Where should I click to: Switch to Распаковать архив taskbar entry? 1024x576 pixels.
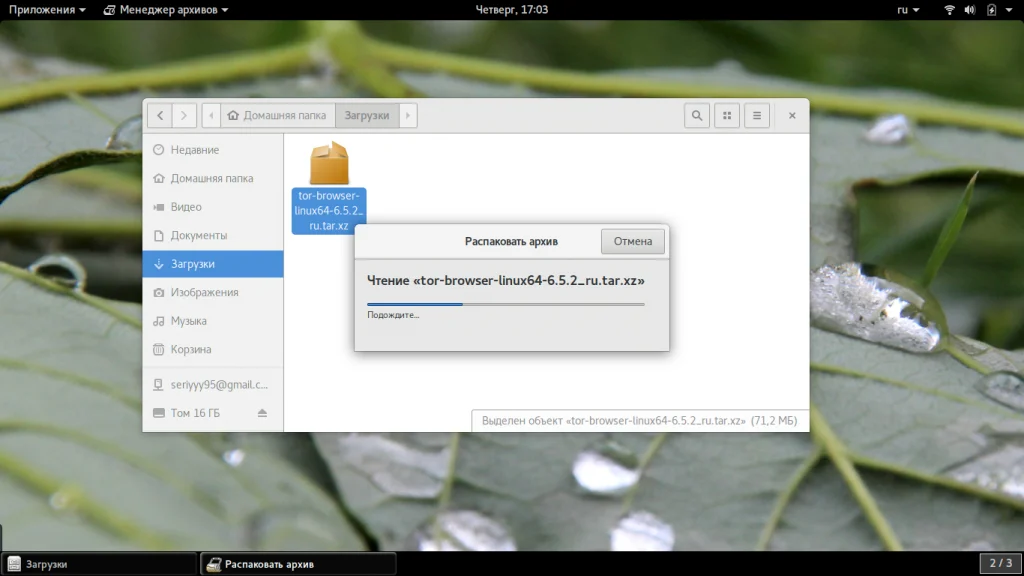[x=298, y=564]
